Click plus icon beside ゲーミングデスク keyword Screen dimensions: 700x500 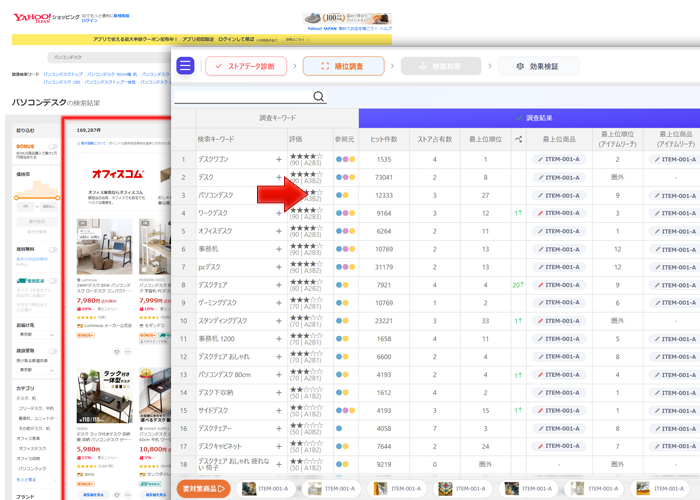tap(279, 303)
